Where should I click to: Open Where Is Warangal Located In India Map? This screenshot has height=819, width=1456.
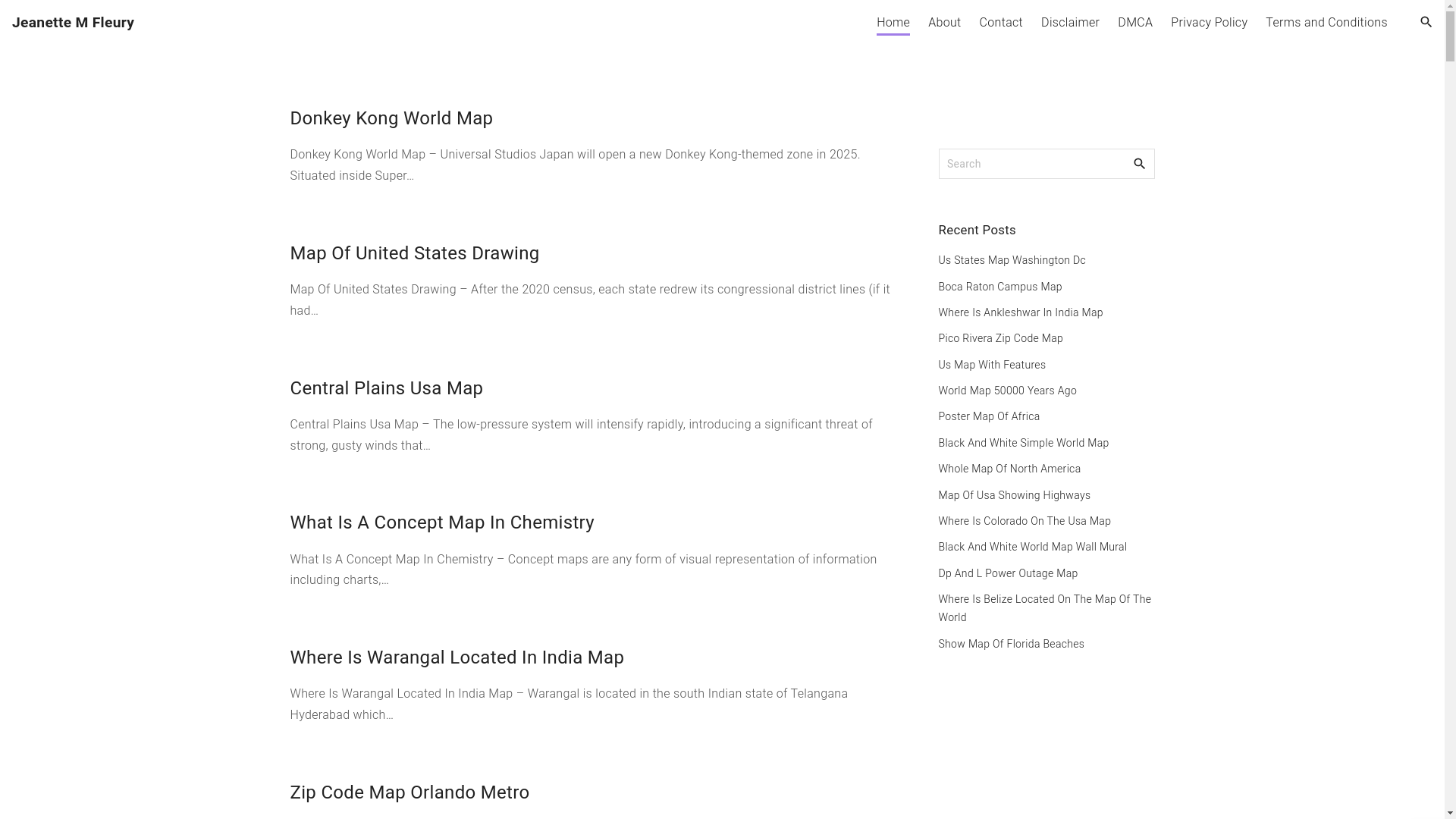[457, 657]
